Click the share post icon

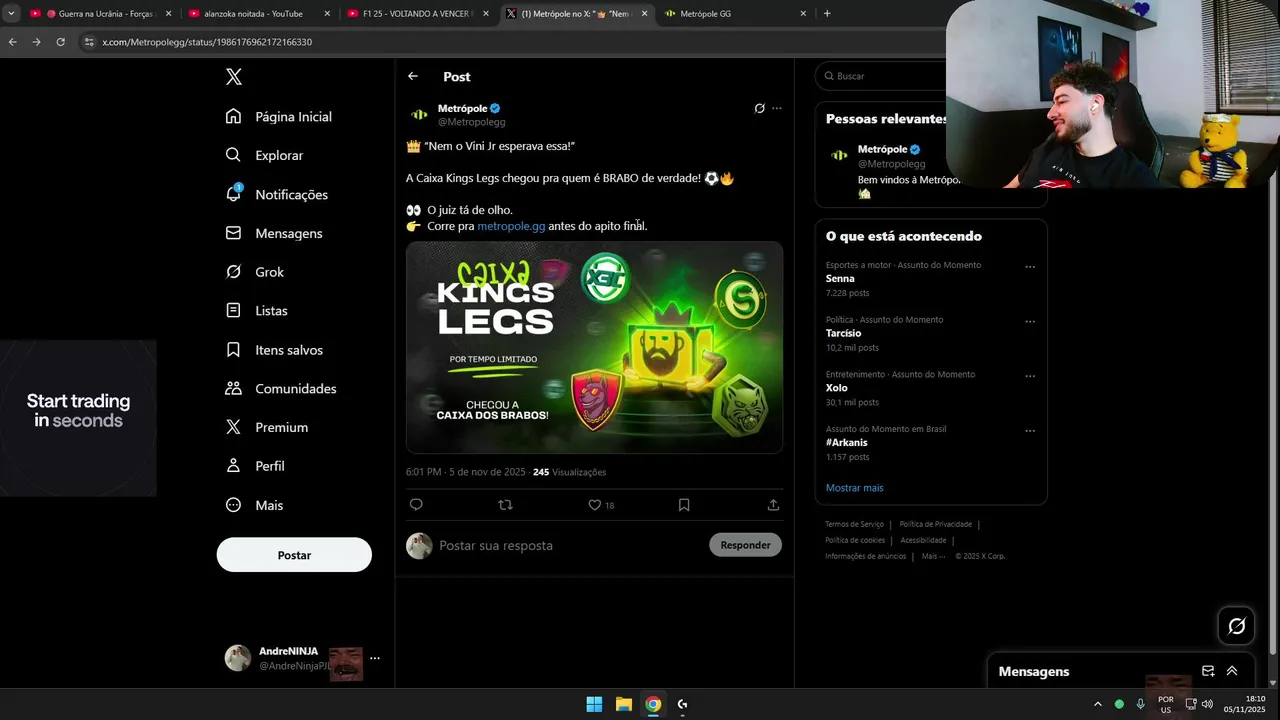773,505
